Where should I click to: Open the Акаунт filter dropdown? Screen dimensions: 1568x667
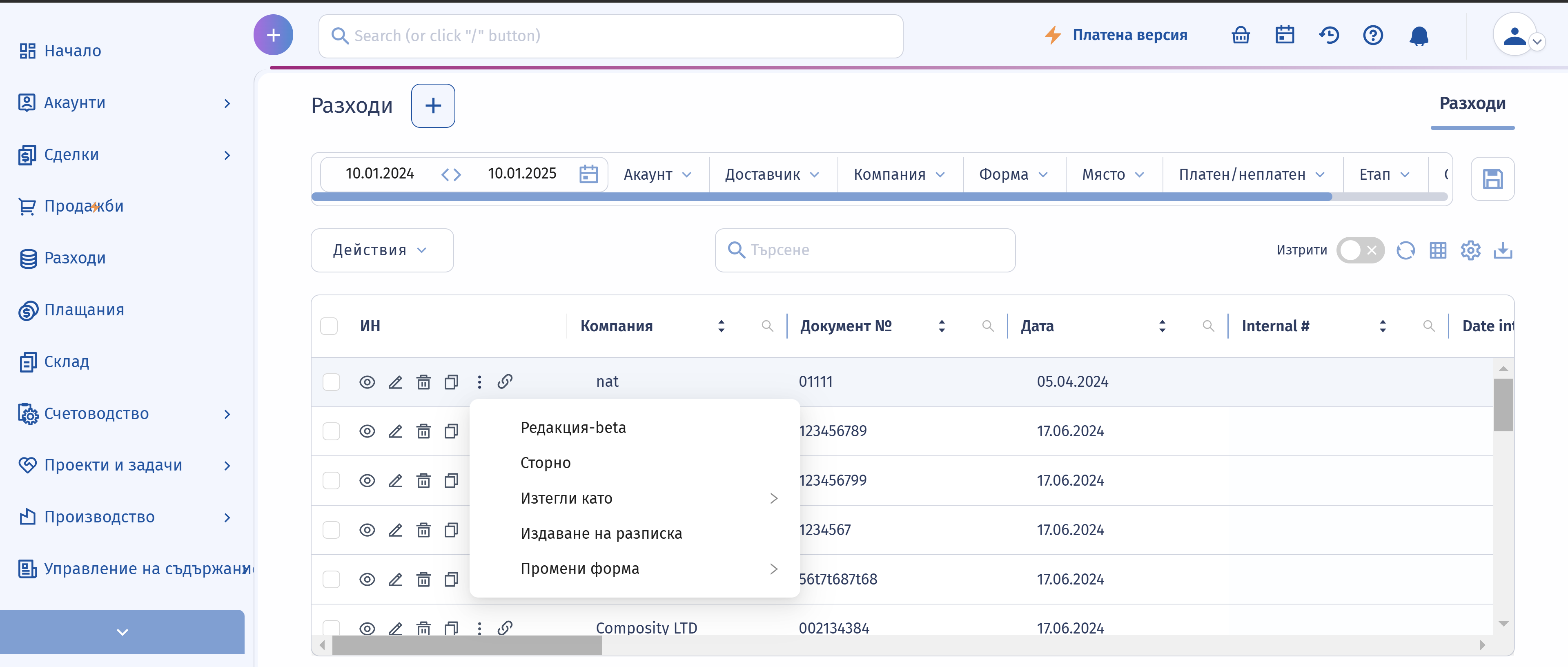[658, 175]
